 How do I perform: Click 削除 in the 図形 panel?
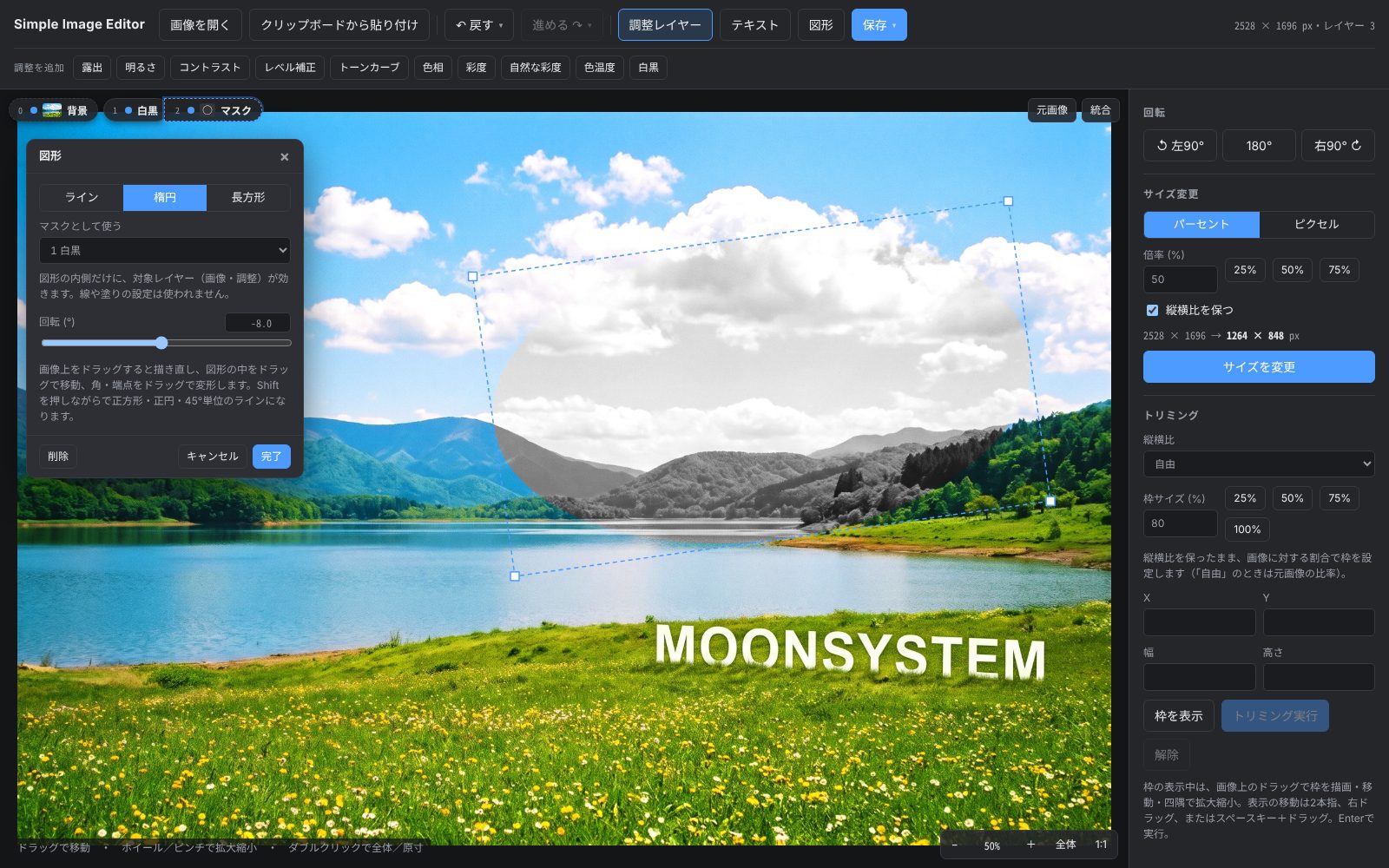click(58, 457)
